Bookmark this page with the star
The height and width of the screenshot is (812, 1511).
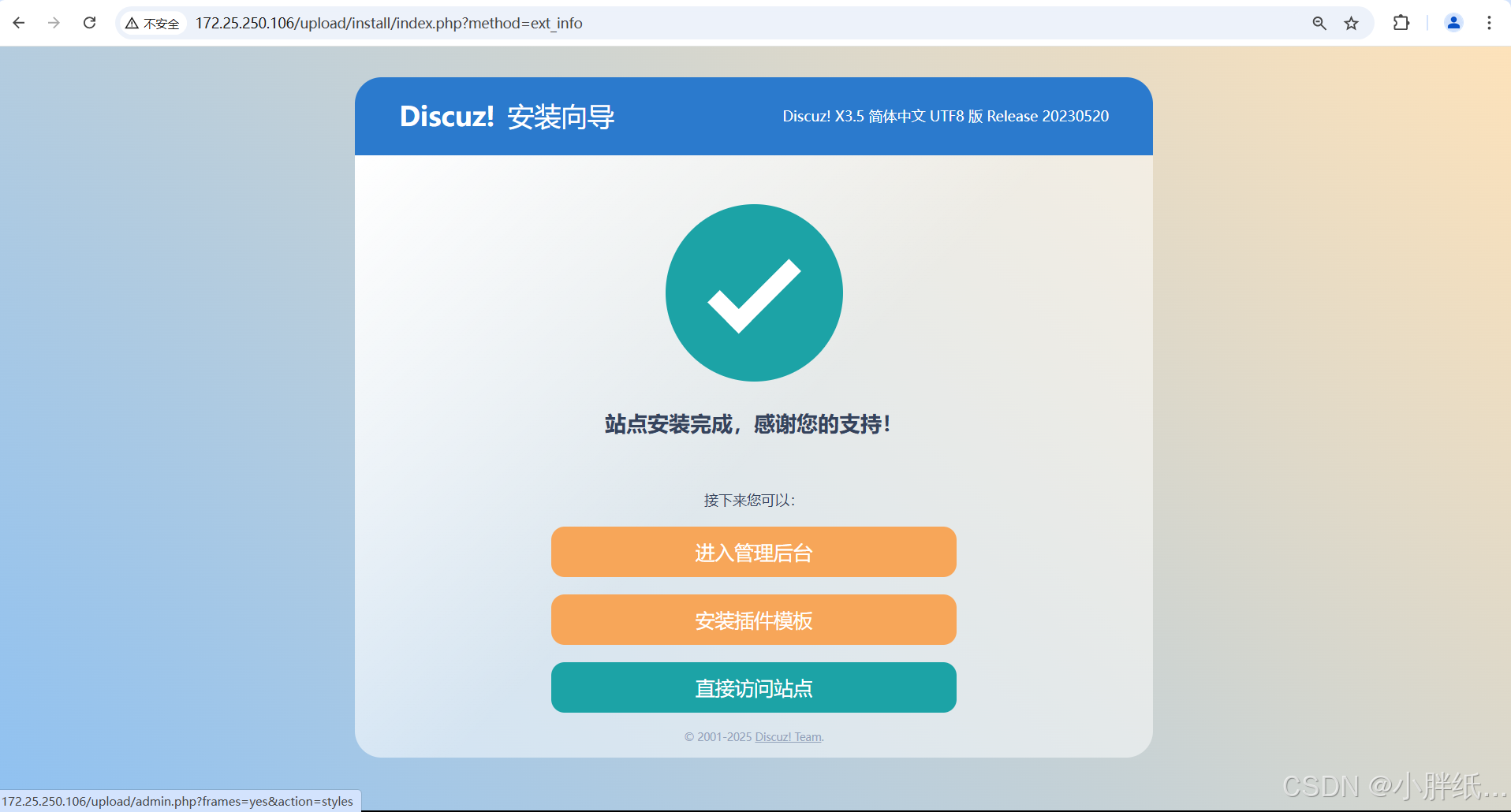pyautogui.click(x=1352, y=23)
